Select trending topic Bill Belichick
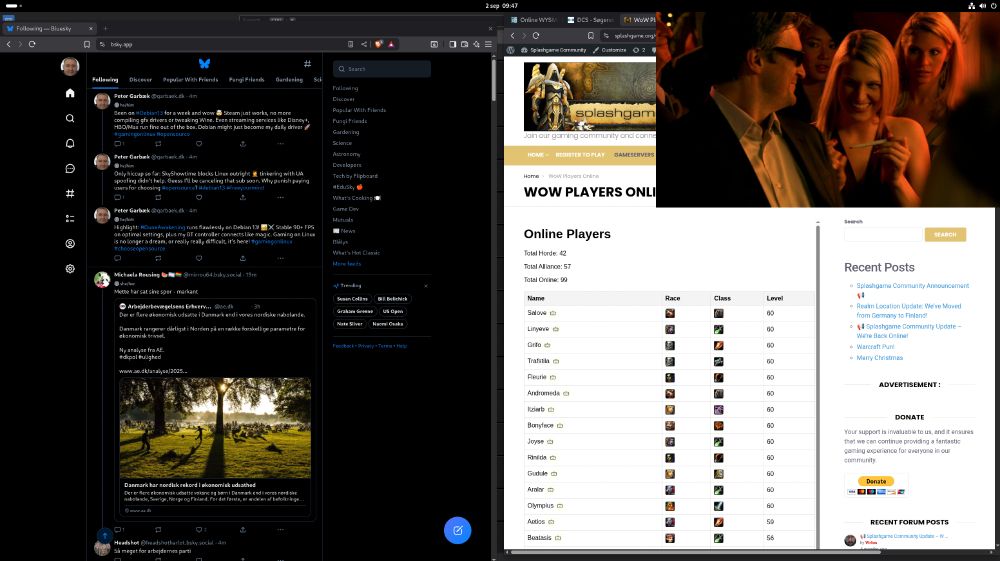Image resolution: width=1000 pixels, height=561 pixels. (392, 298)
